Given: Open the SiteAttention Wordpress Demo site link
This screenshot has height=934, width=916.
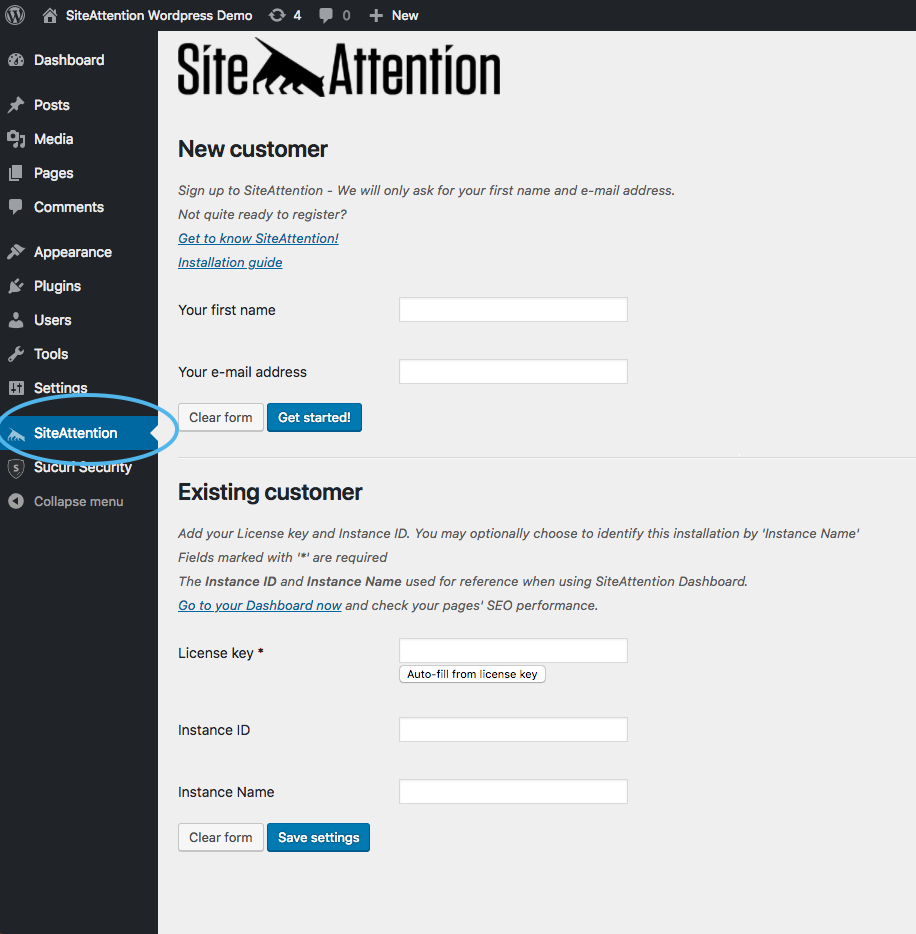Looking at the screenshot, I should click(x=159, y=15).
